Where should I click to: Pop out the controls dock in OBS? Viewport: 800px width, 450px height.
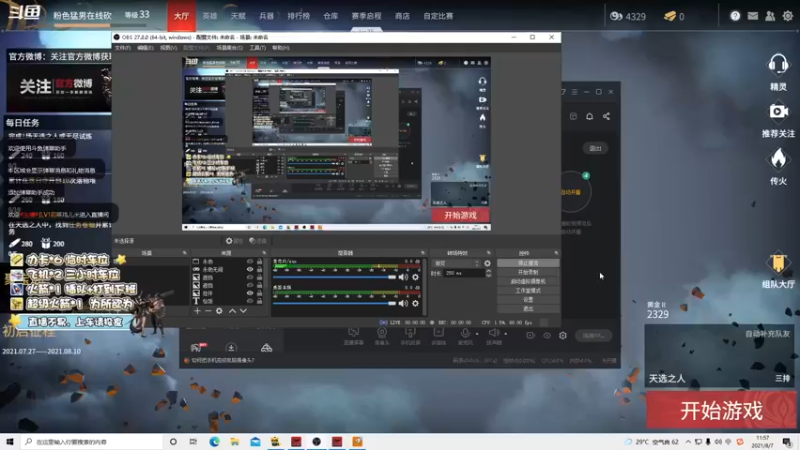556,253
